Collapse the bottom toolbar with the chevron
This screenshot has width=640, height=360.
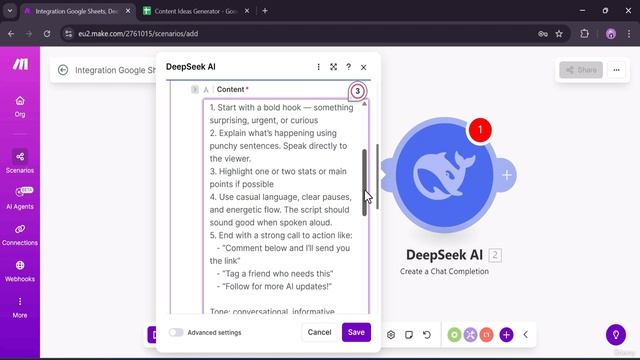526,335
